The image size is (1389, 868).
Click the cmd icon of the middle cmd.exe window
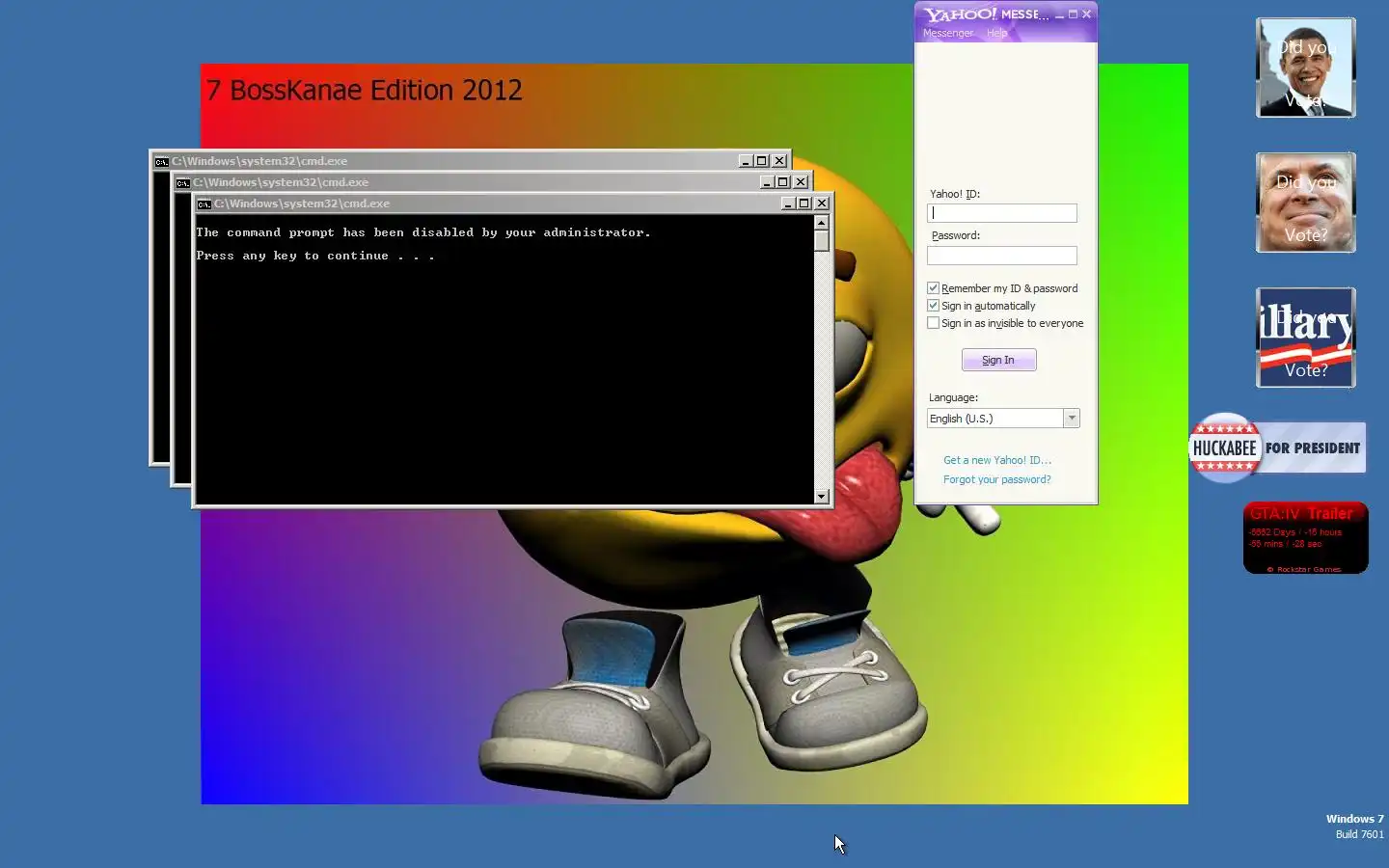point(182,182)
